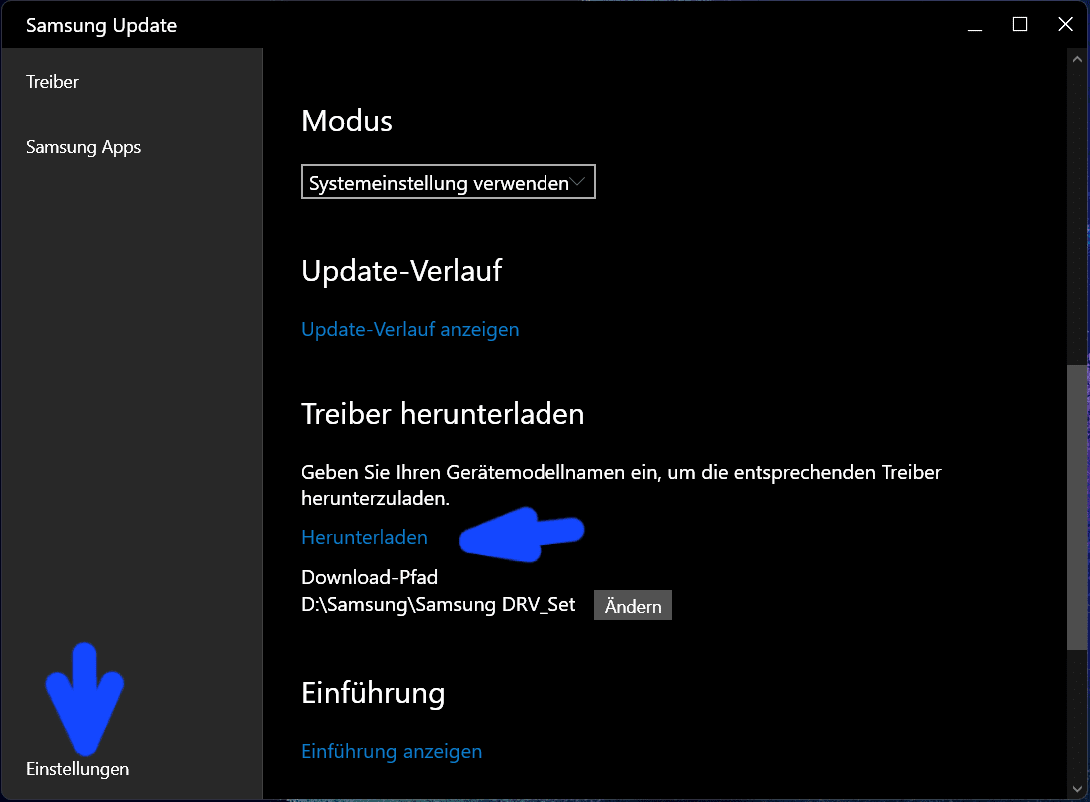Click the Einführung section heading
Screen dimensions: 1090x802
pyautogui.click(x=373, y=692)
